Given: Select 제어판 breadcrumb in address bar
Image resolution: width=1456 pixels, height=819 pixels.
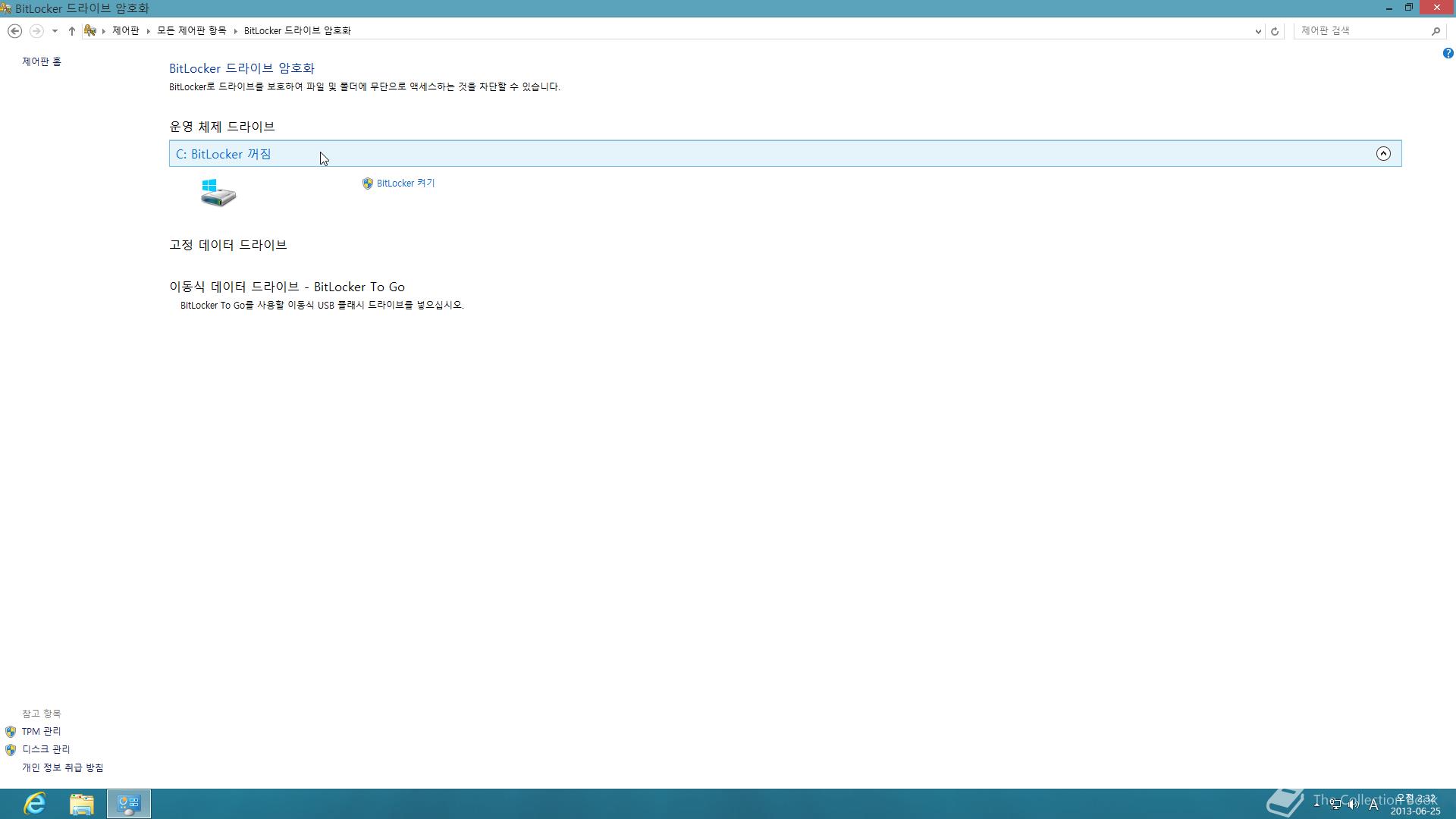Looking at the screenshot, I should (126, 30).
